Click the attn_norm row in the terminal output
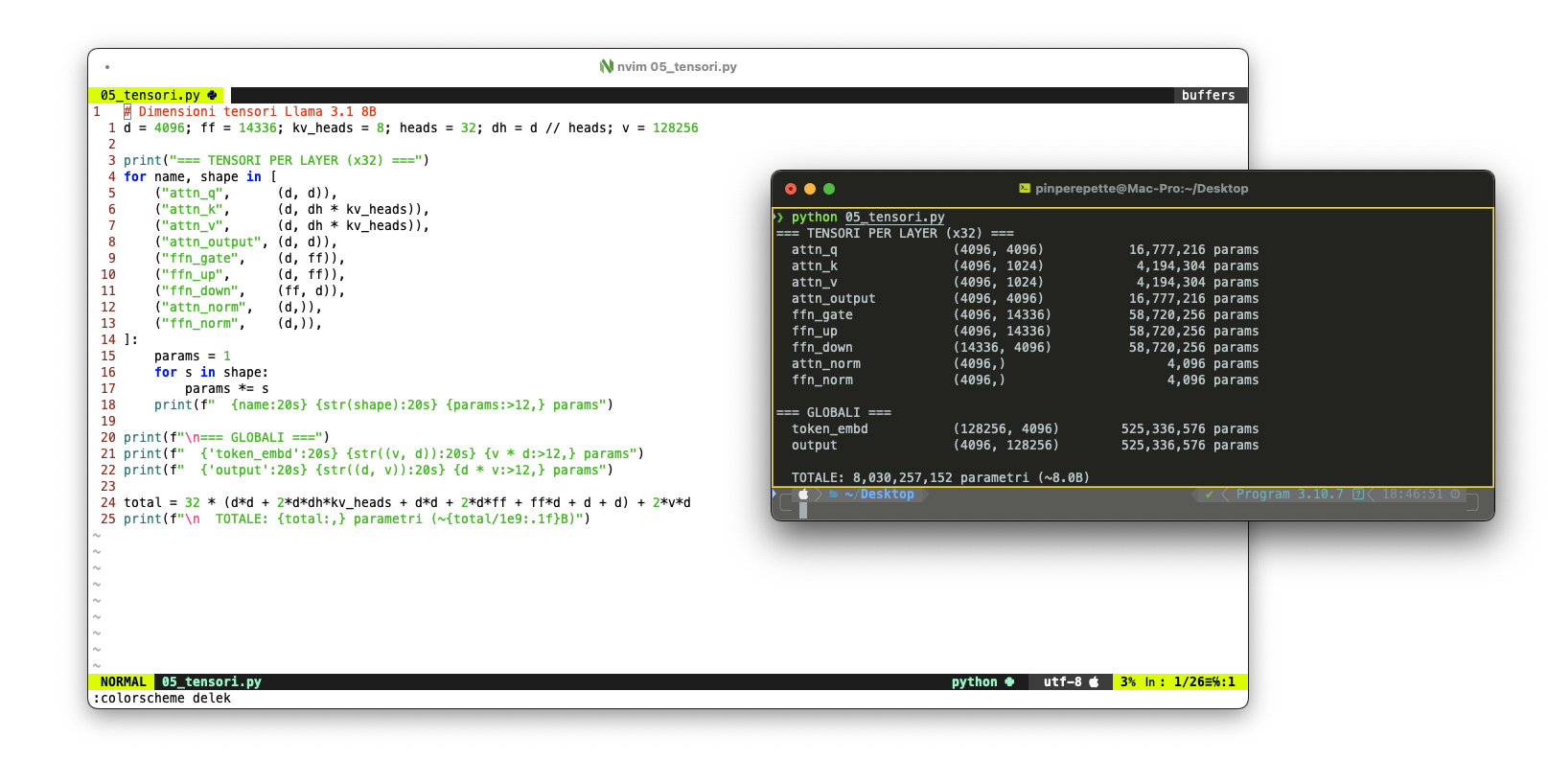This screenshot has height=784, width=1548. pyautogui.click(x=1025, y=363)
